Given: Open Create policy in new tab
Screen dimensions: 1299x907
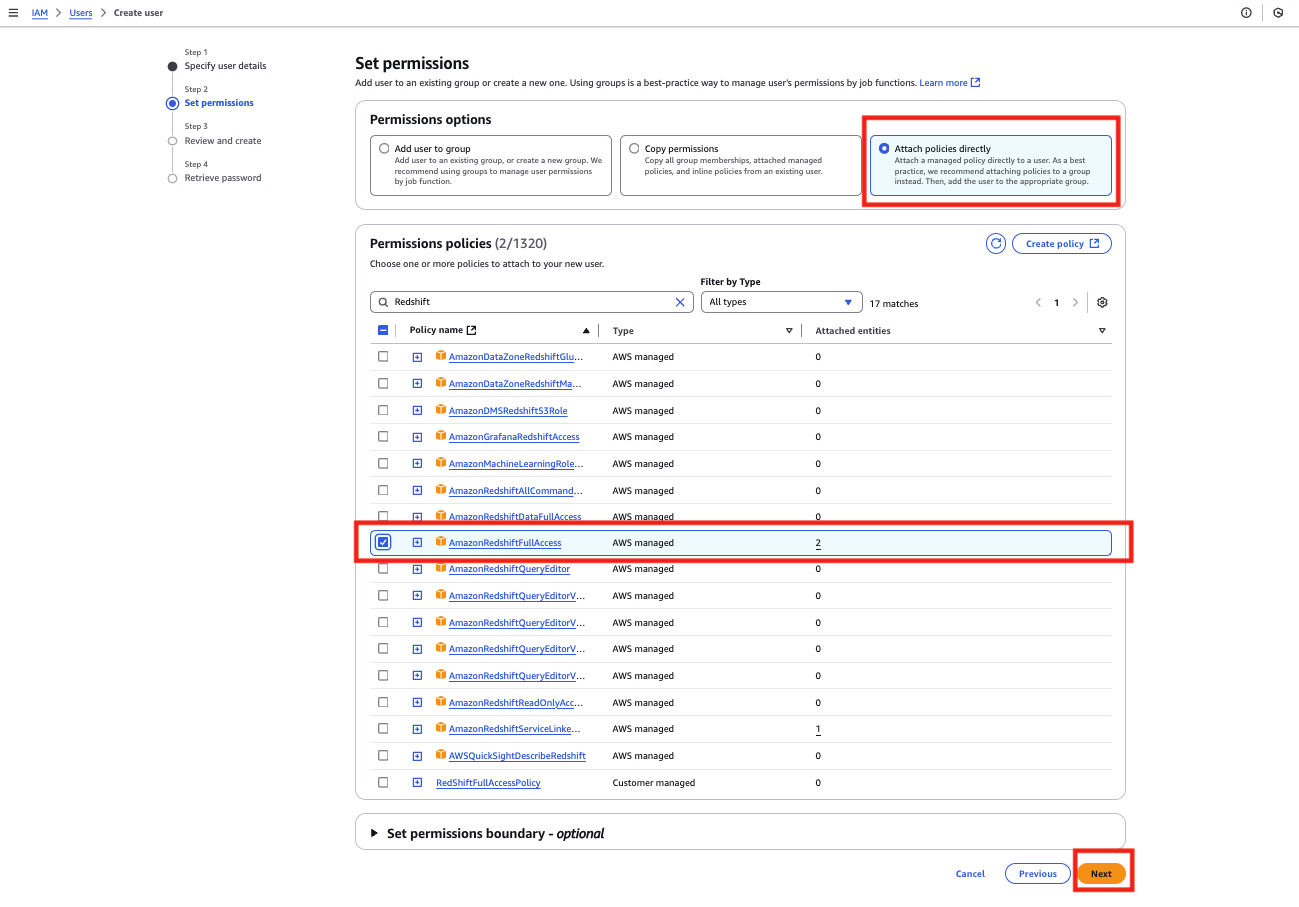Looking at the screenshot, I should click(1061, 244).
